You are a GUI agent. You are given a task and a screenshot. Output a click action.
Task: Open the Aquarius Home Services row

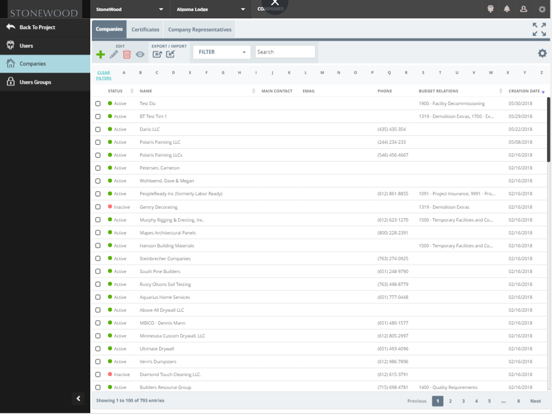[320, 297]
